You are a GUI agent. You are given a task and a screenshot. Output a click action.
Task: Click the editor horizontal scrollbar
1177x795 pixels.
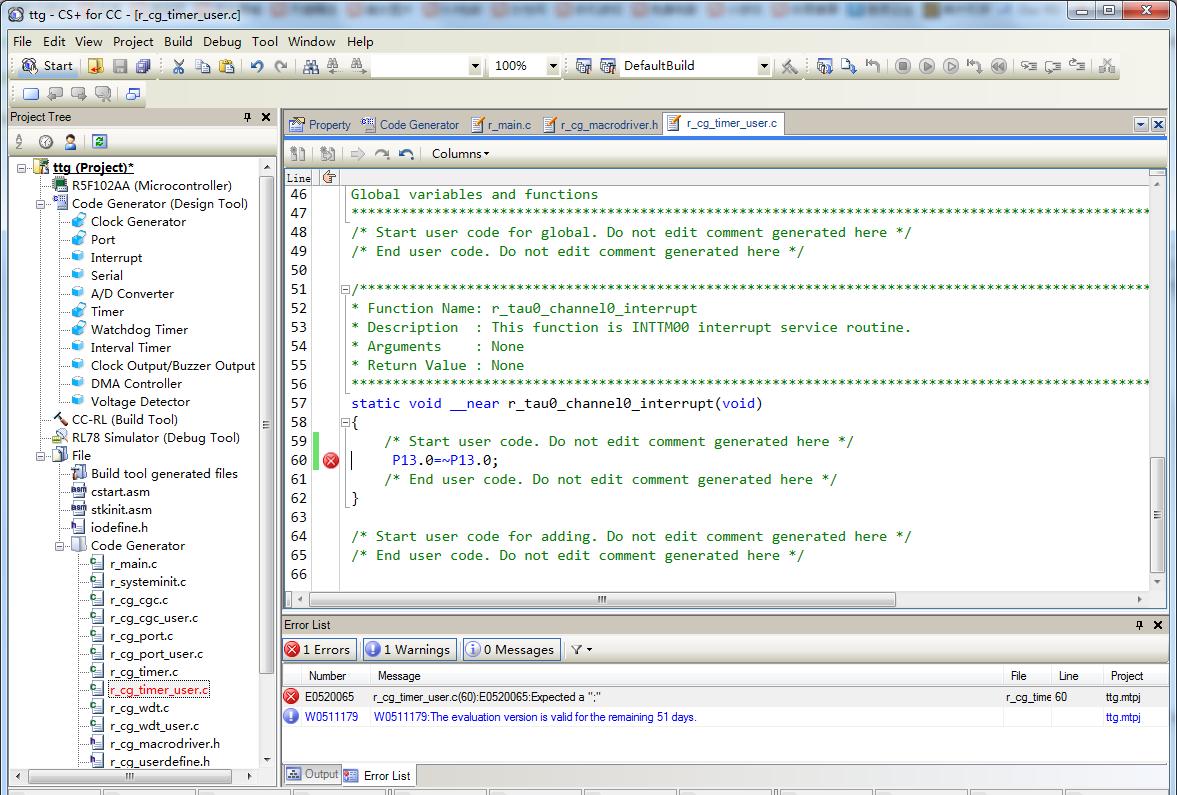click(601, 600)
